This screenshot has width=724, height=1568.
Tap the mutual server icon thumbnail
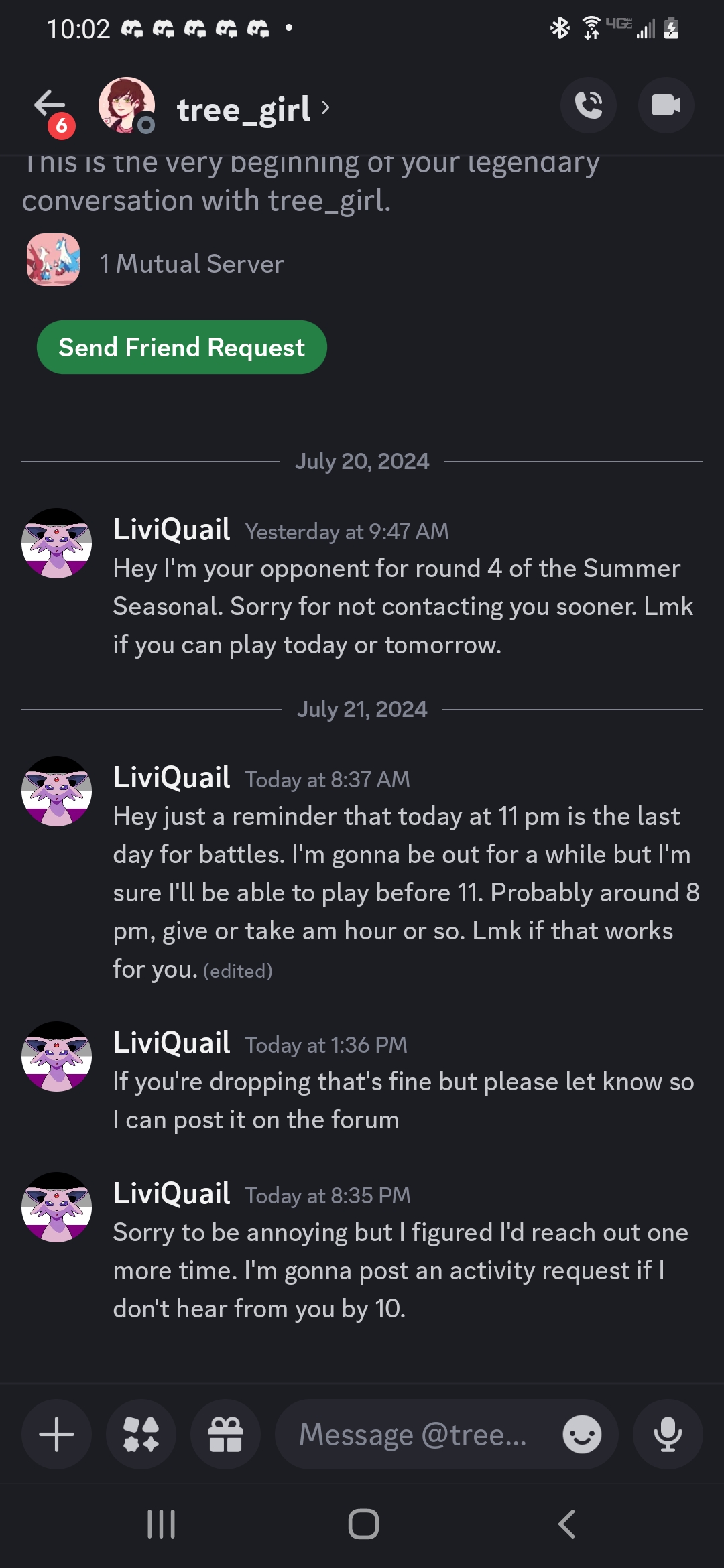(53, 260)
